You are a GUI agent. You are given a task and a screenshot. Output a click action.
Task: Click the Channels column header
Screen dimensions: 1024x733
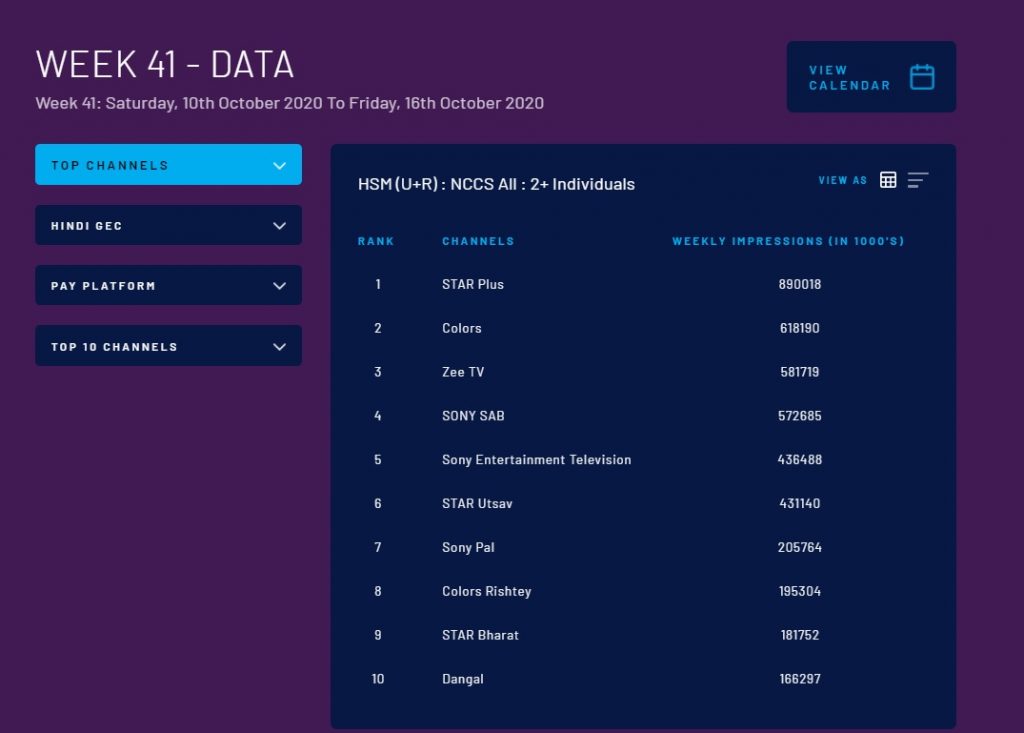coord(478,241)
